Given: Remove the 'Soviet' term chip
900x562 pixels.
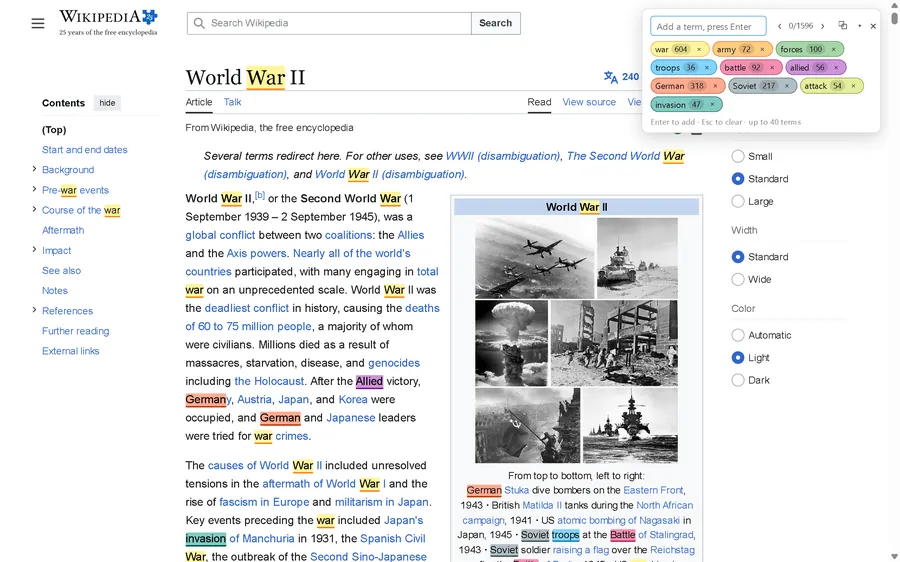Looking at the screenshot, I should coord(786,86).
